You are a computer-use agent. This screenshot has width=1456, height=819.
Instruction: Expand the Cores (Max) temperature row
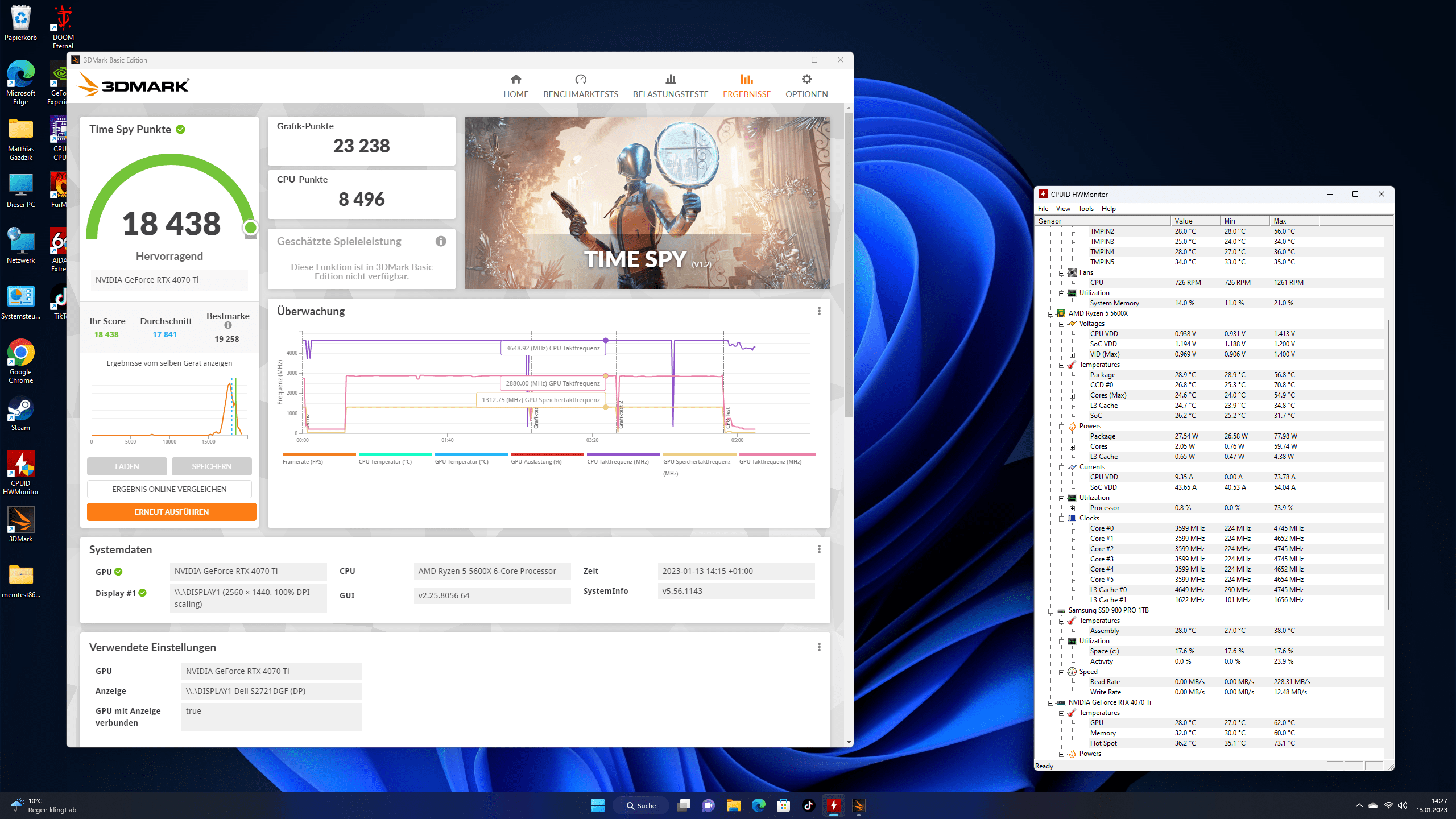coord(1072,395)
